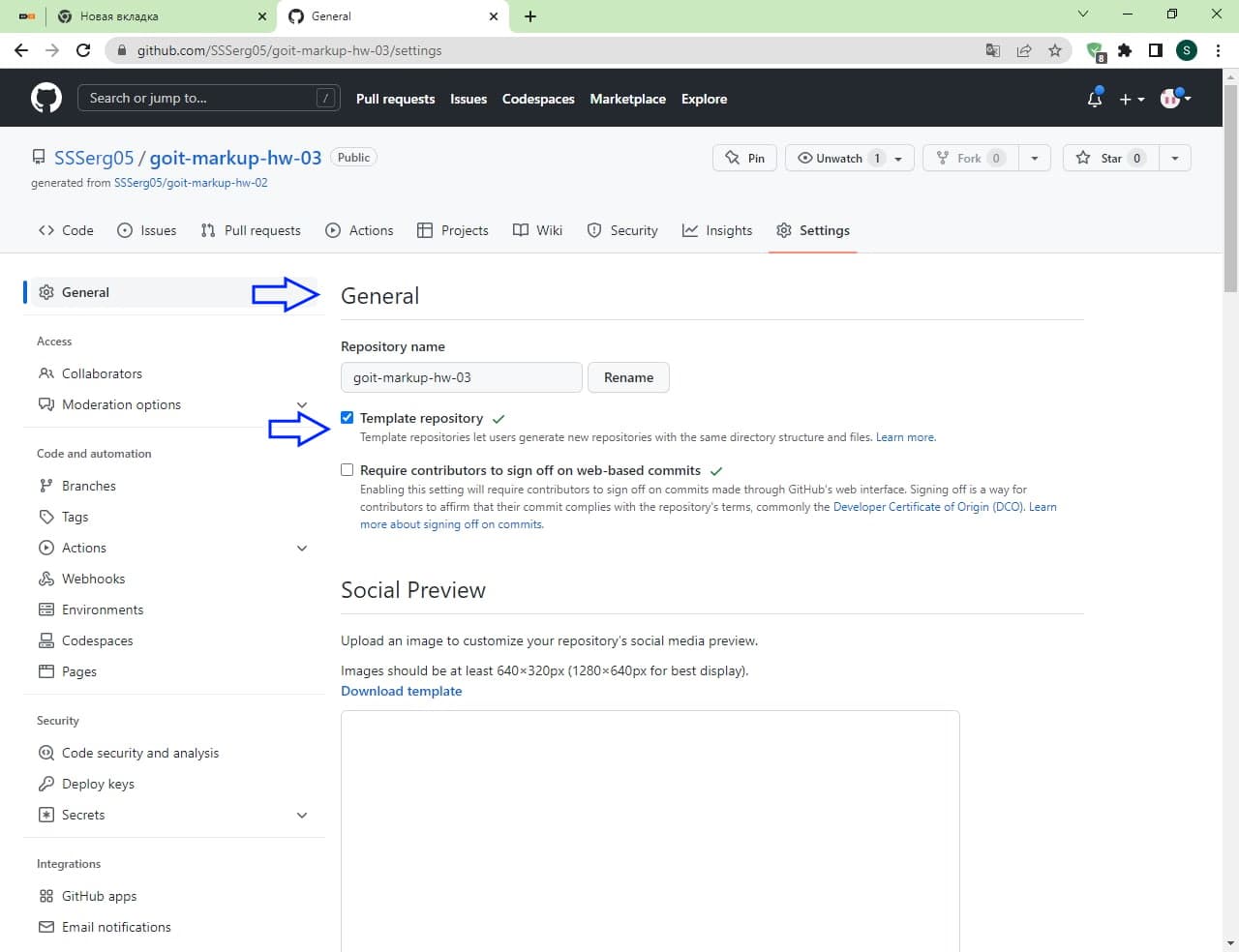Open the Fork dropdown caret
The image size is (1239, 952).
1035,158
